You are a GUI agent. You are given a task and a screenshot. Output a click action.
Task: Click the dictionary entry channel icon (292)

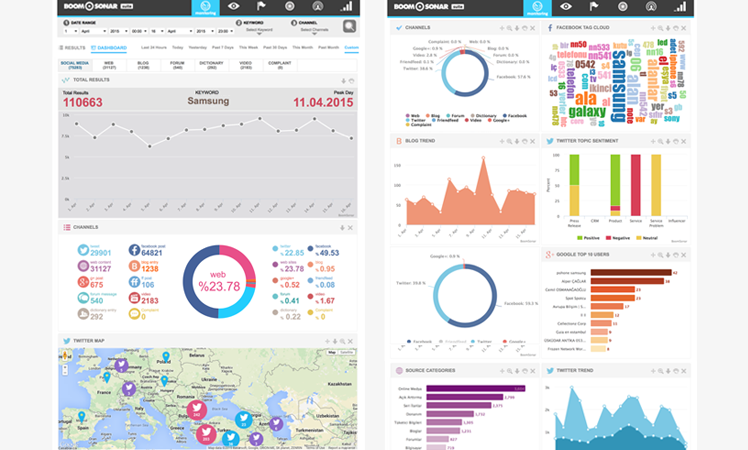tap(83, 314)
